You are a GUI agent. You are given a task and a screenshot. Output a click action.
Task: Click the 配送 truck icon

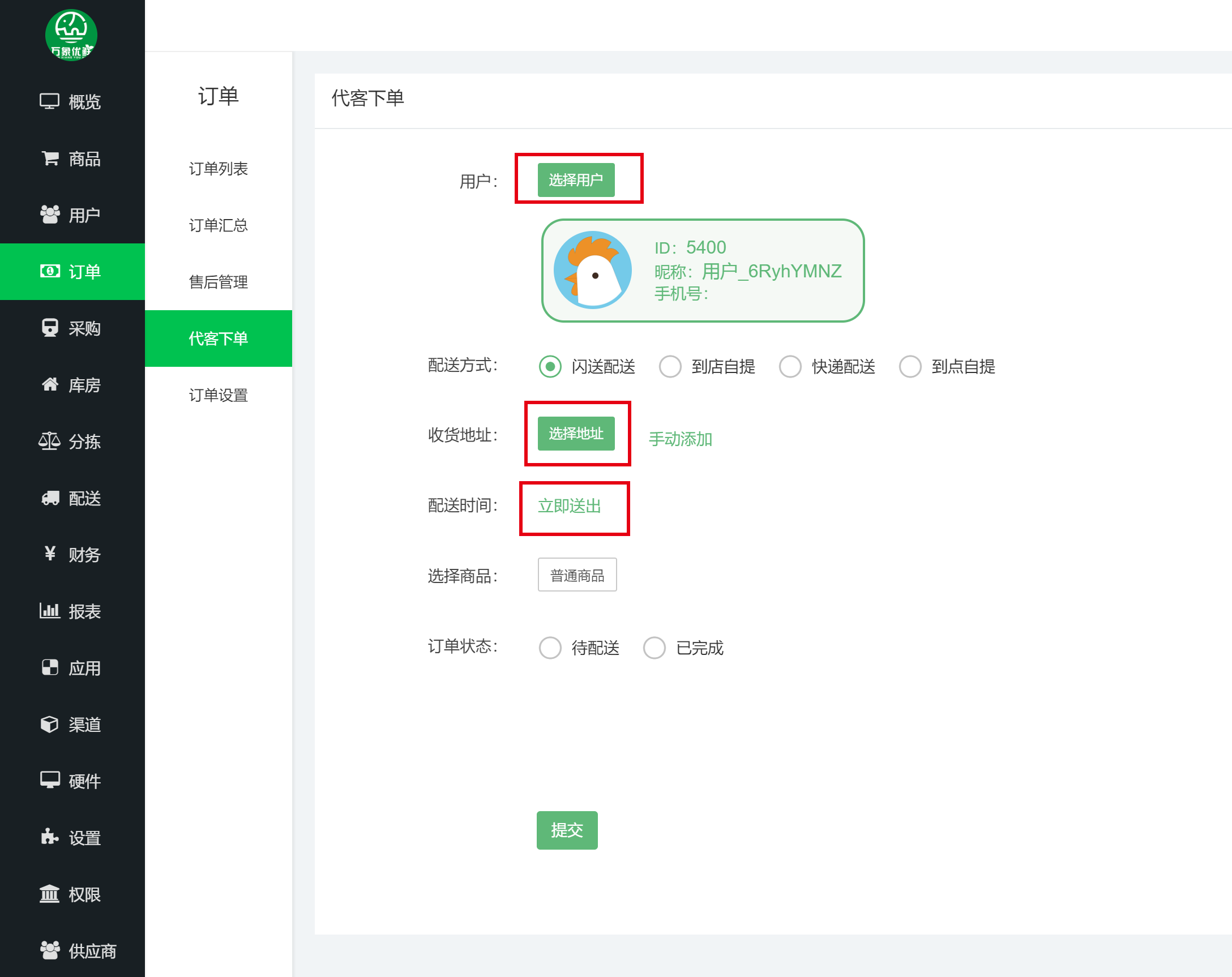[x=50, y=498]
